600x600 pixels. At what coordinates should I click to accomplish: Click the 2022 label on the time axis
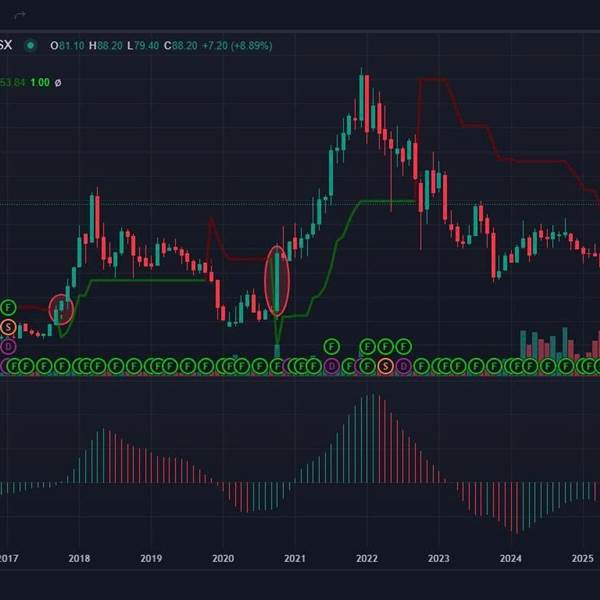tap(367, 558)
